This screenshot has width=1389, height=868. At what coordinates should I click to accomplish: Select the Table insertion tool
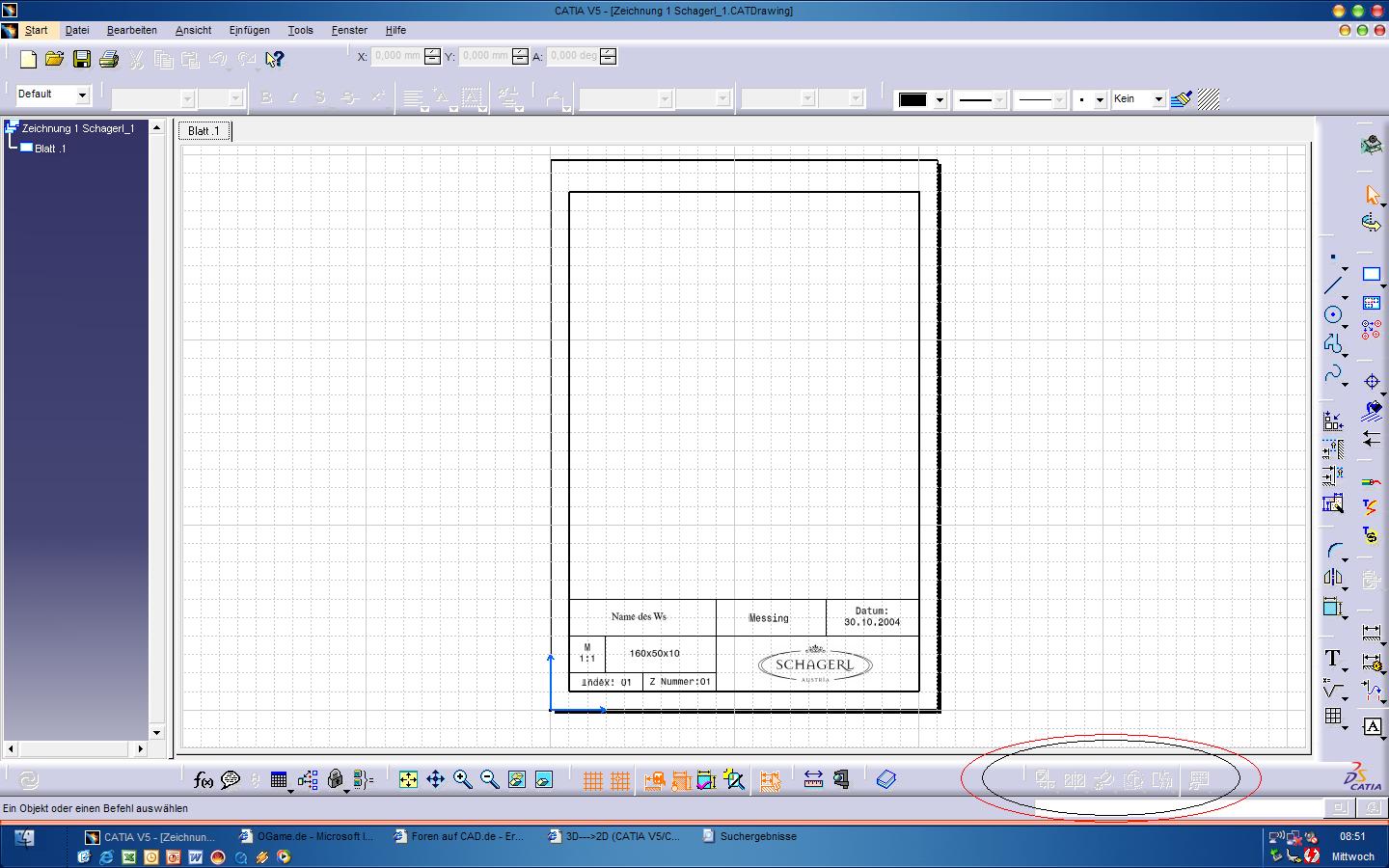tap(1333, 716)
